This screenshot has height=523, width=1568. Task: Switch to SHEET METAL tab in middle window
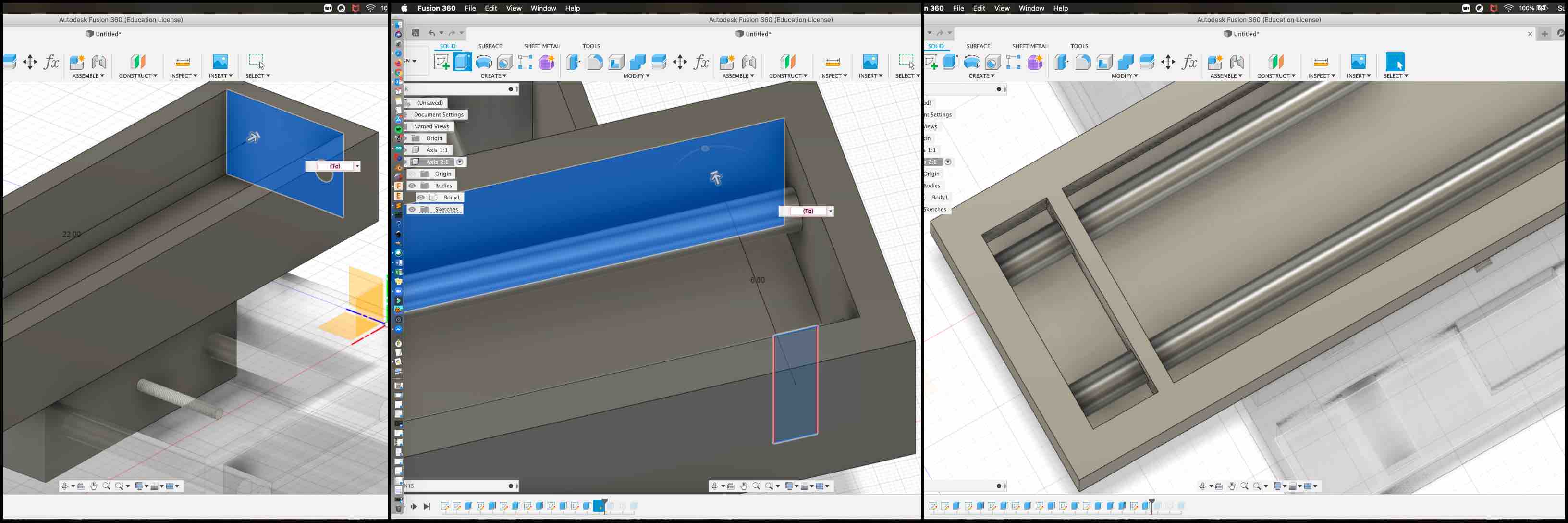point(542,46)
